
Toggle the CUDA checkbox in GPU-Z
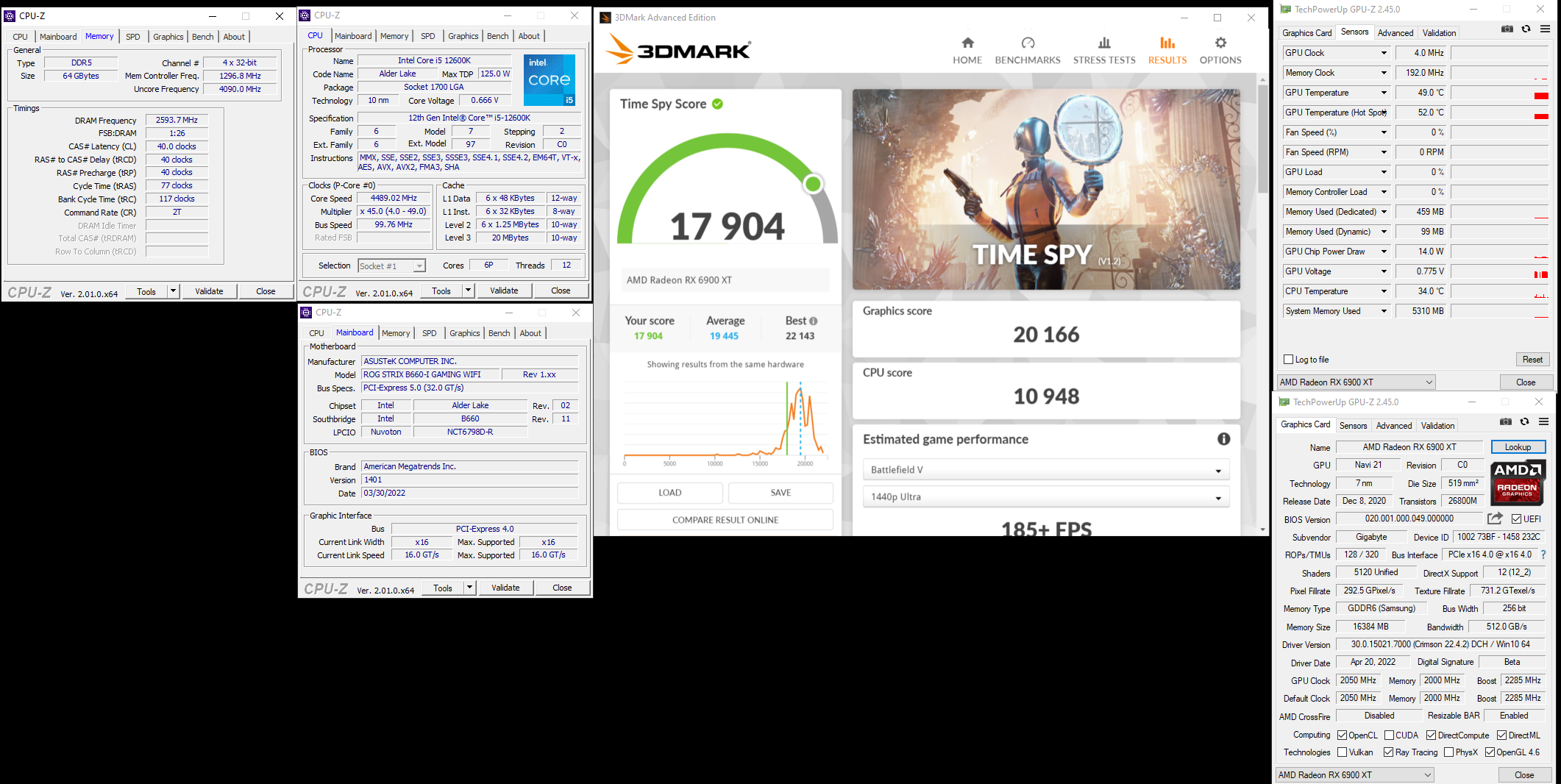tap(1389, 735)
